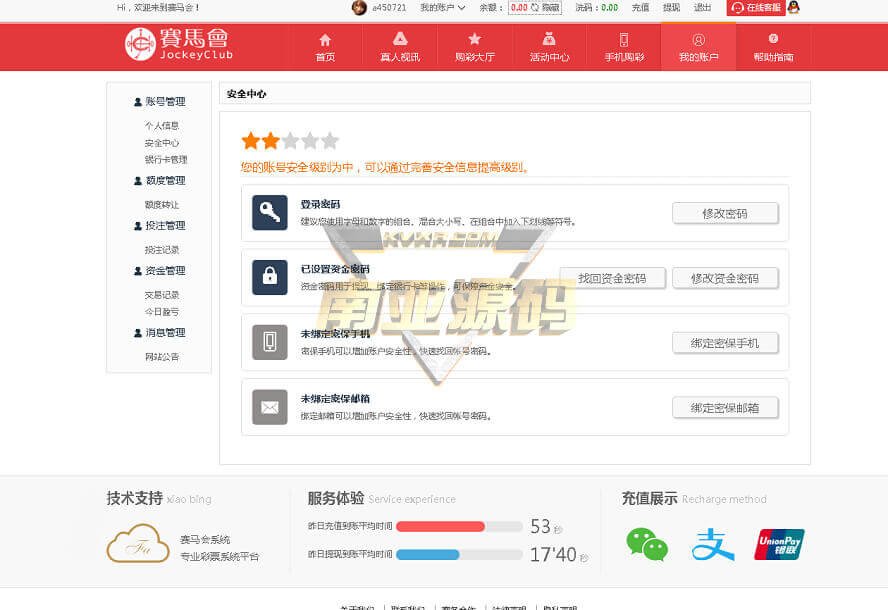Open 帮助指南 help guide icon
Image resolution: width=888 pixels, height=610 pixels.
[773, 40]
